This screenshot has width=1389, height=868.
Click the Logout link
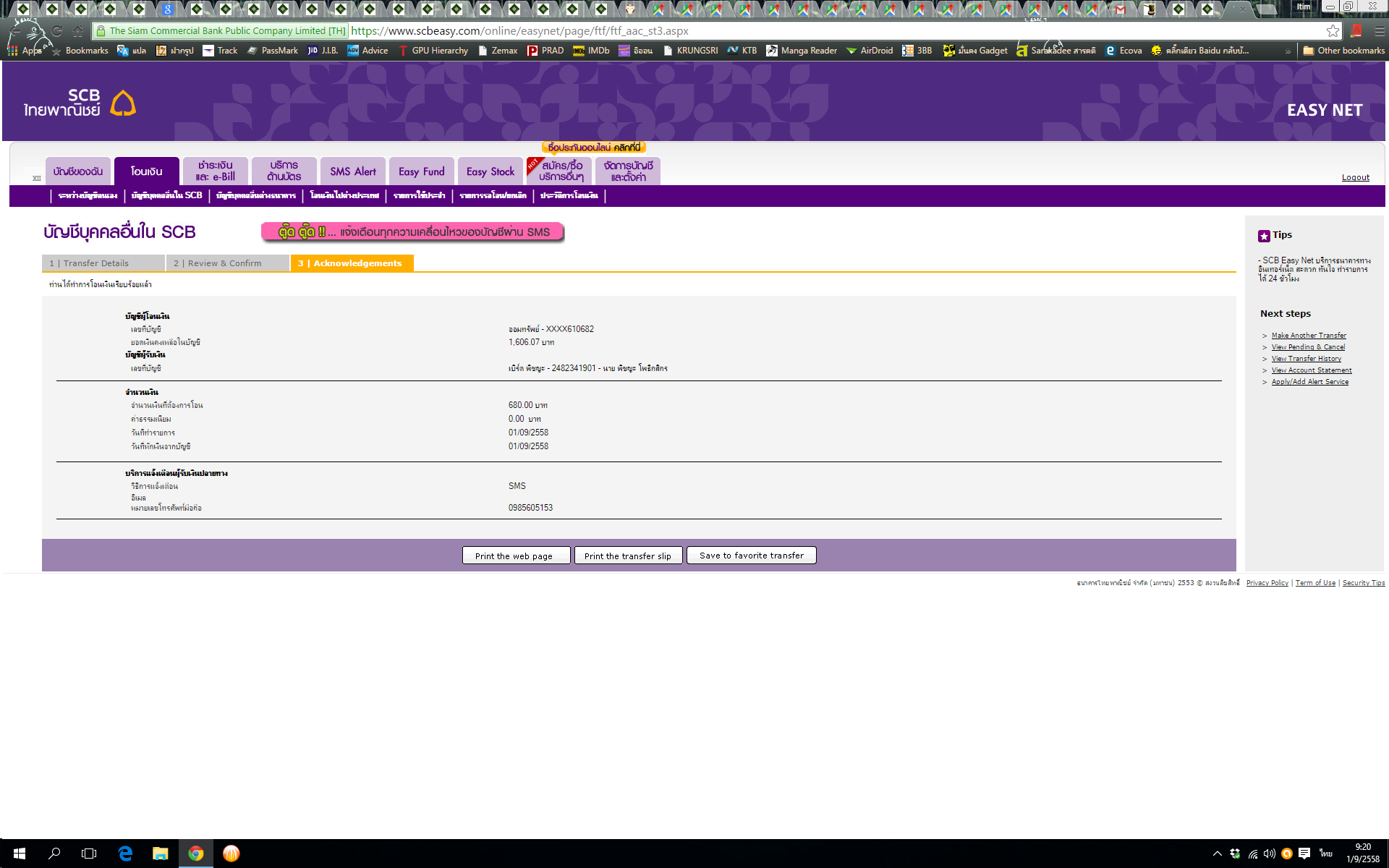pyautogui.click(x=1355, y=177)
